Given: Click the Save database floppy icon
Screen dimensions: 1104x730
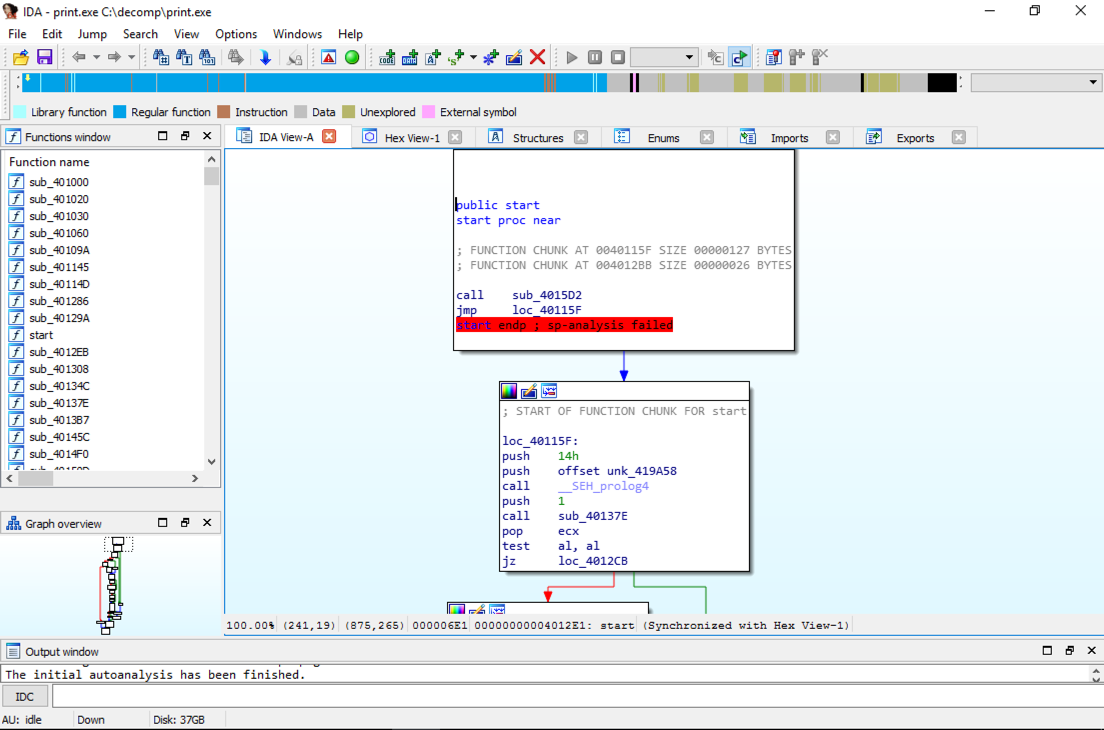Looking at the screenshot, I should click(x=44, y=58).
